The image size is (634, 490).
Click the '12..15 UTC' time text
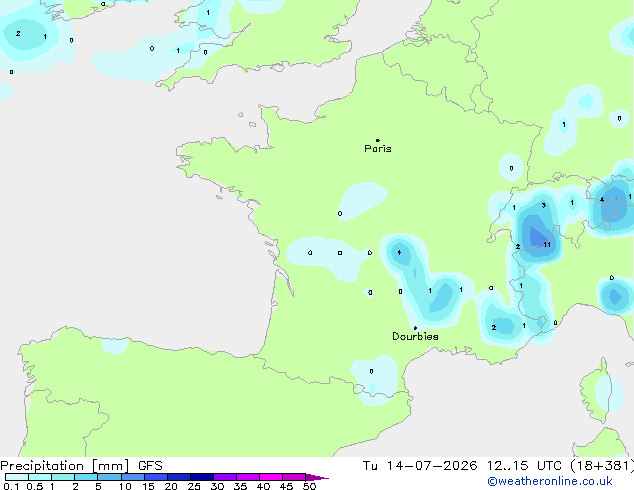tap(524, 466)
